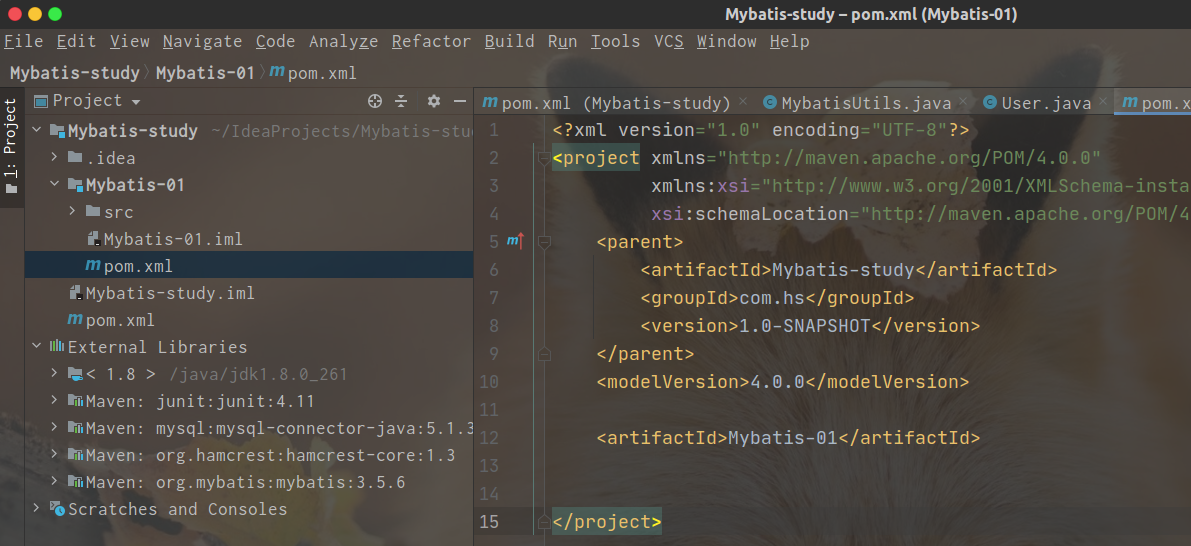
Task: Toggle the Project tool window side tab
Action: [11, 146]
